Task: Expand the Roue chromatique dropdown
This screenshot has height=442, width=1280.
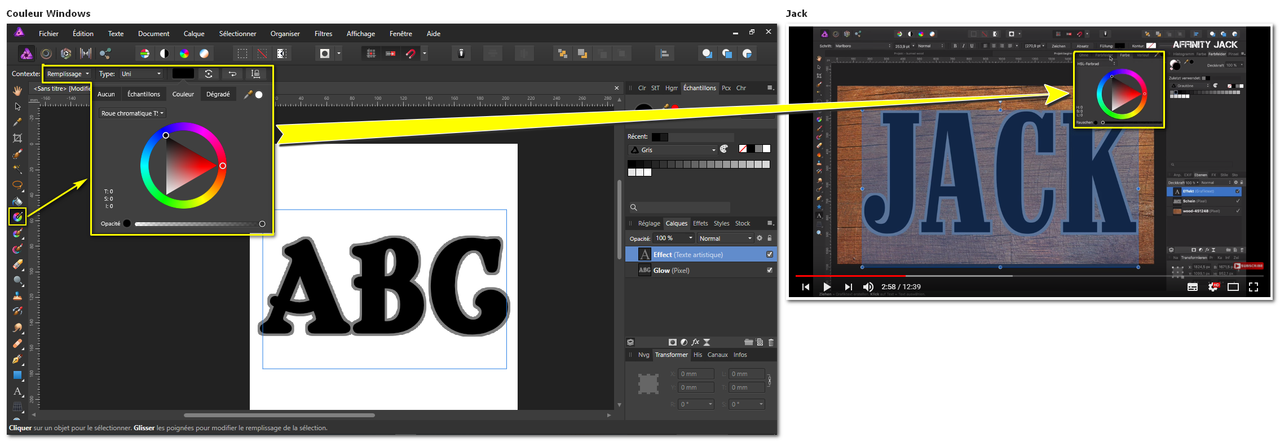Action: coord(132,113)
